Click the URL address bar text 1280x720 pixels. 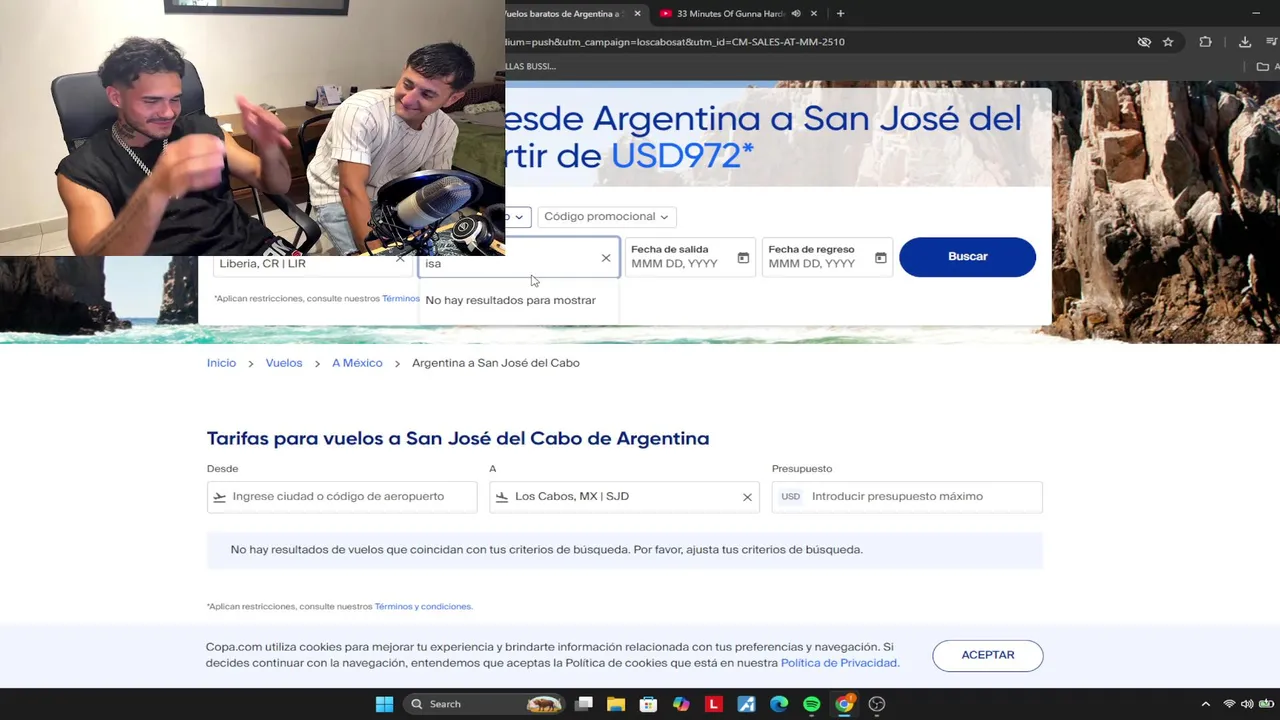coord(675,42)
